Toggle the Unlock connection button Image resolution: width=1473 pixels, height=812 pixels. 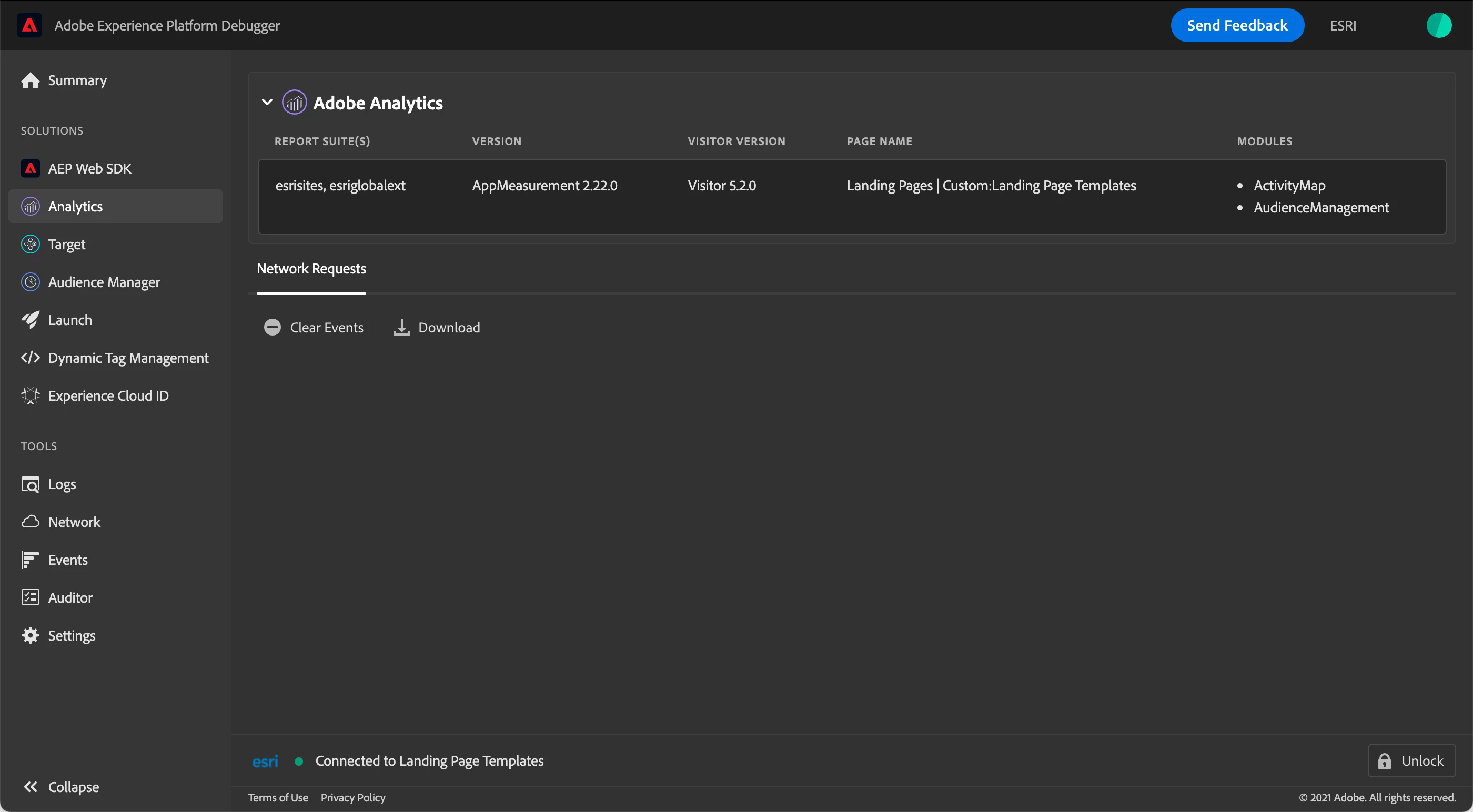pos(1411,760)
